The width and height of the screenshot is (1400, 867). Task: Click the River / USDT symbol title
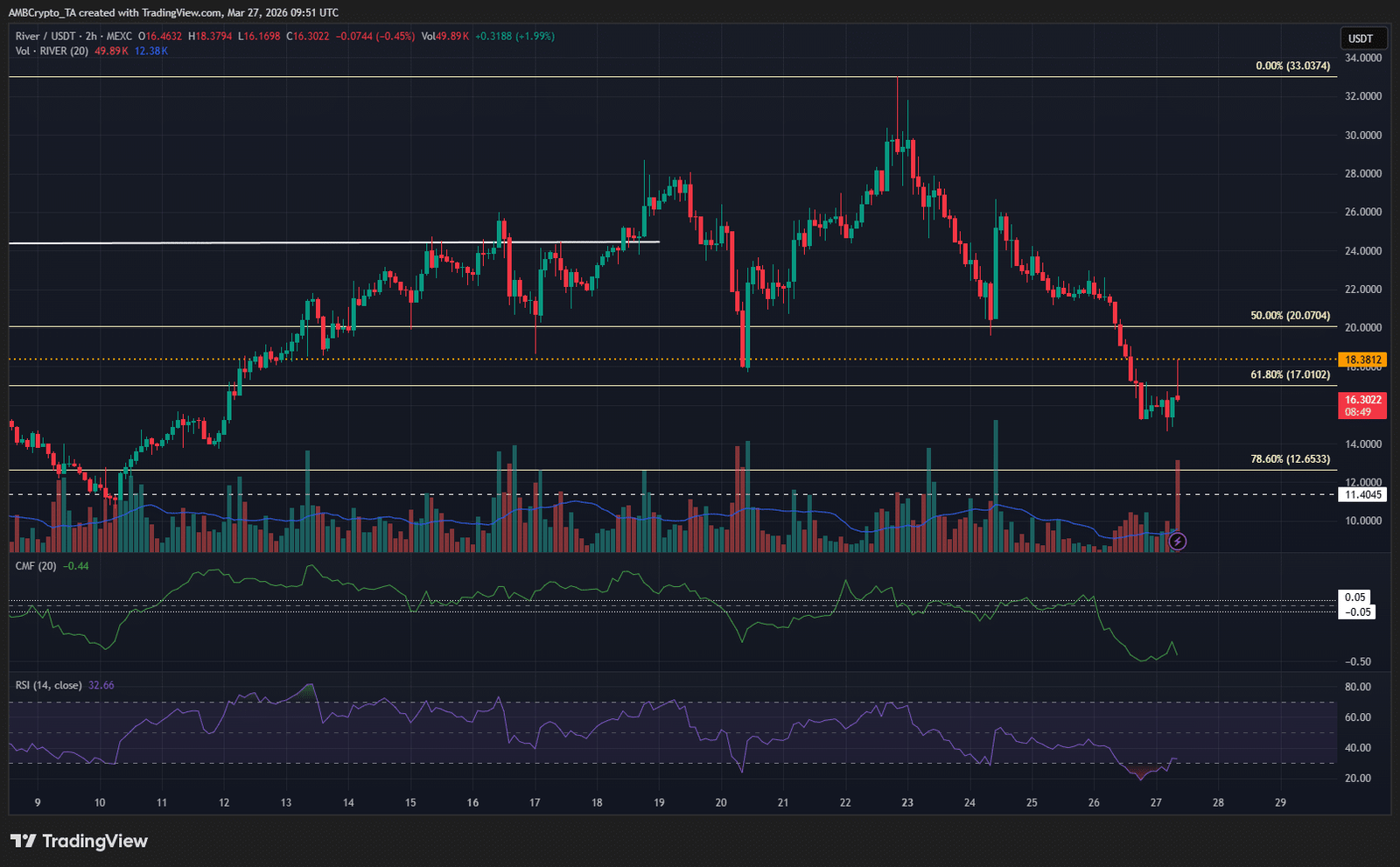[x=46, y=36]
